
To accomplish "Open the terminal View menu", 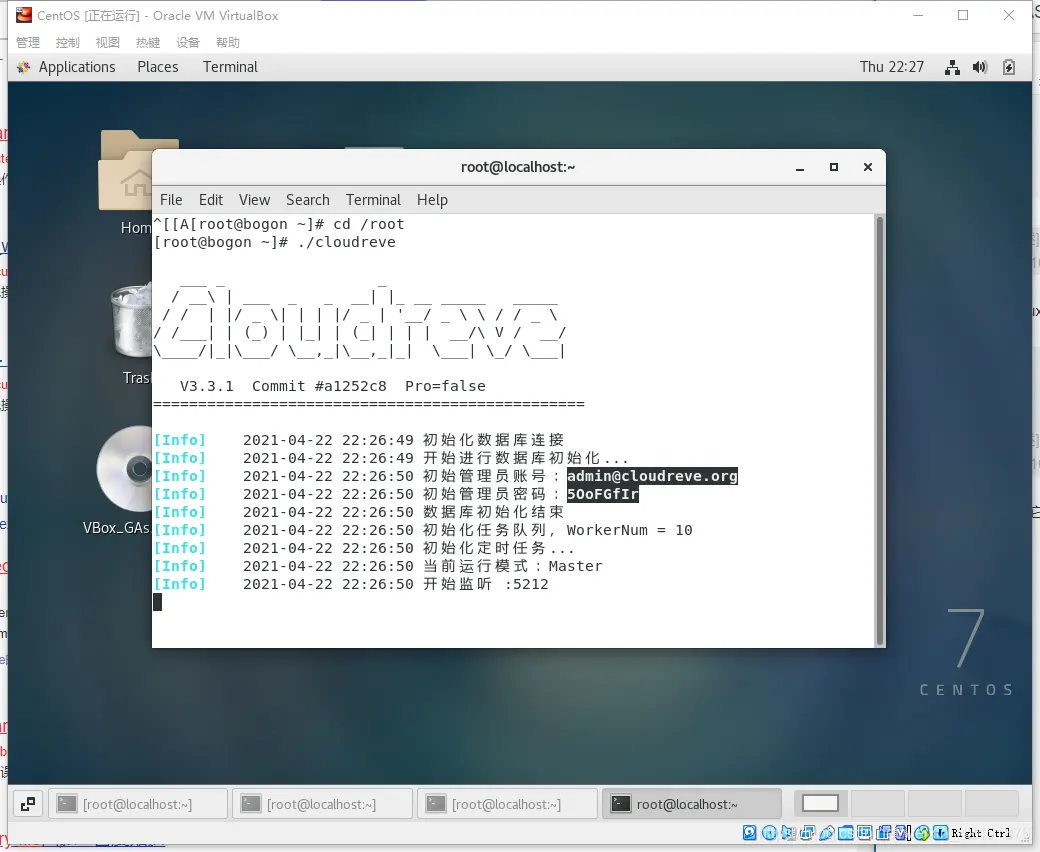I will [x=255, y=200].
